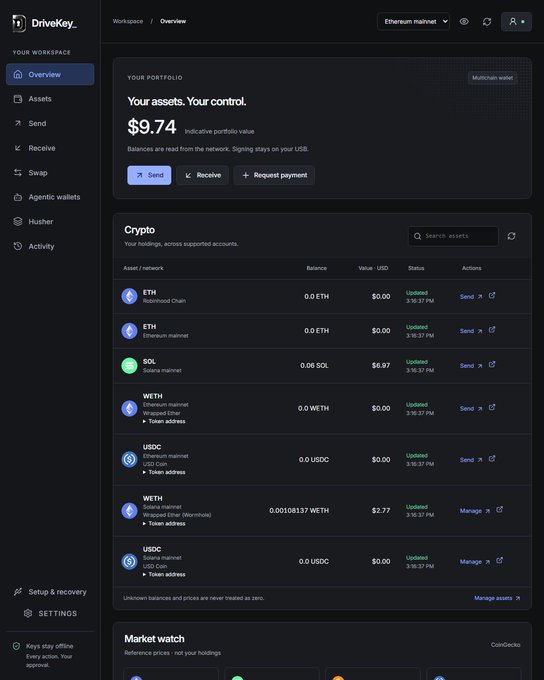The height and width of the screenshot is (680, 544).
Task: Open Husher in the sidebar
Action: coord(50,222)
